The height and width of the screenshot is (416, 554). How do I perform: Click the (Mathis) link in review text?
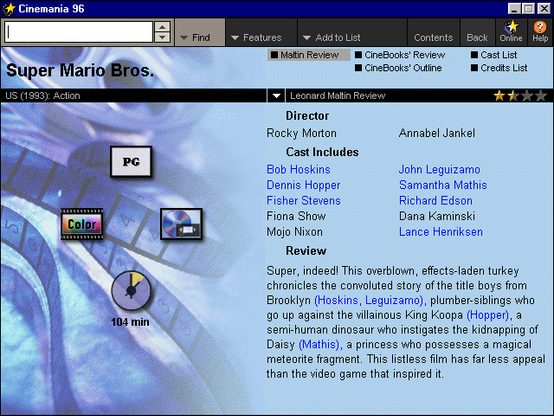pos(320,344)
